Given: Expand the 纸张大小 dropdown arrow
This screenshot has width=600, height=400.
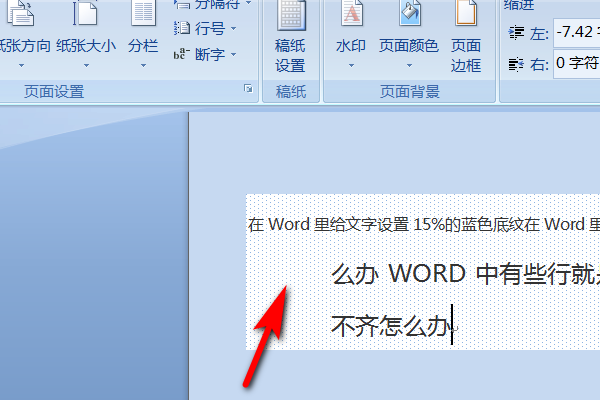Looking at the screenshot, I should click(x=86, y=66).
